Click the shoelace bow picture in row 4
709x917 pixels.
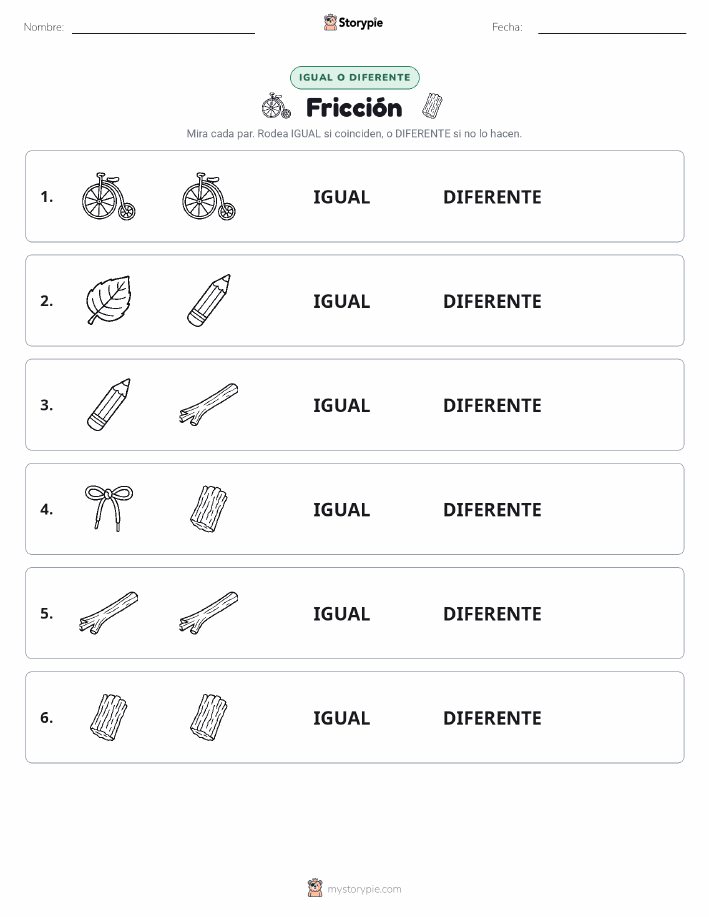109,508
